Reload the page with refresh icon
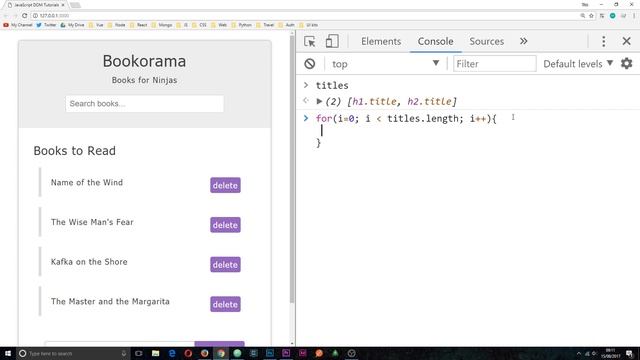Image resolution: width=640 pixels, height=360 pixels. coord(24,16)
